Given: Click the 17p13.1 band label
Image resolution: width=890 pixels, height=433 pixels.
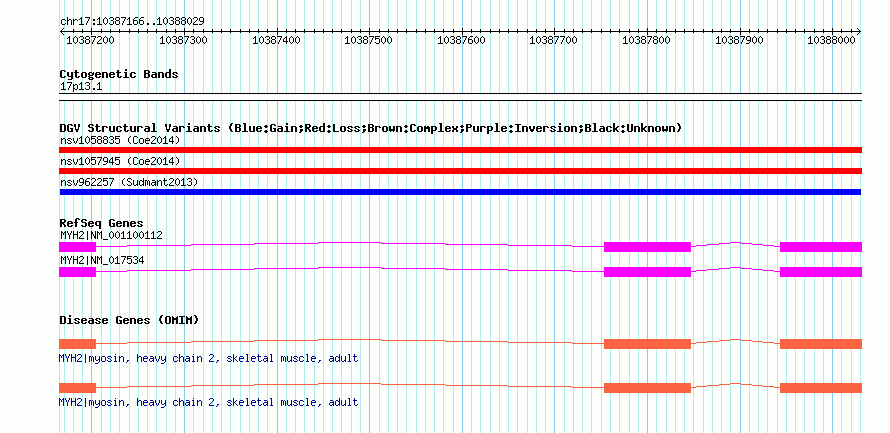Looking at the screenshot, I should (x=81, y=87).
